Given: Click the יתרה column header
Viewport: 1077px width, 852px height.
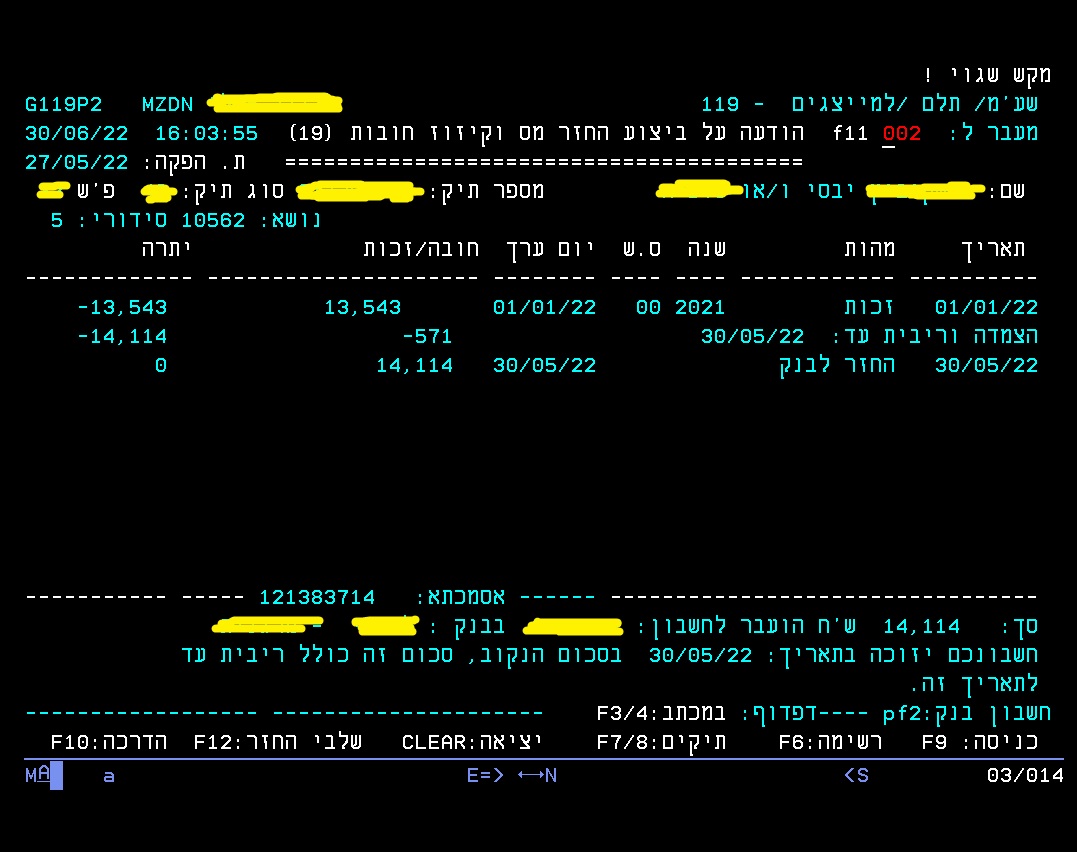Looking at the screenshot, I should tap(166, 248).
